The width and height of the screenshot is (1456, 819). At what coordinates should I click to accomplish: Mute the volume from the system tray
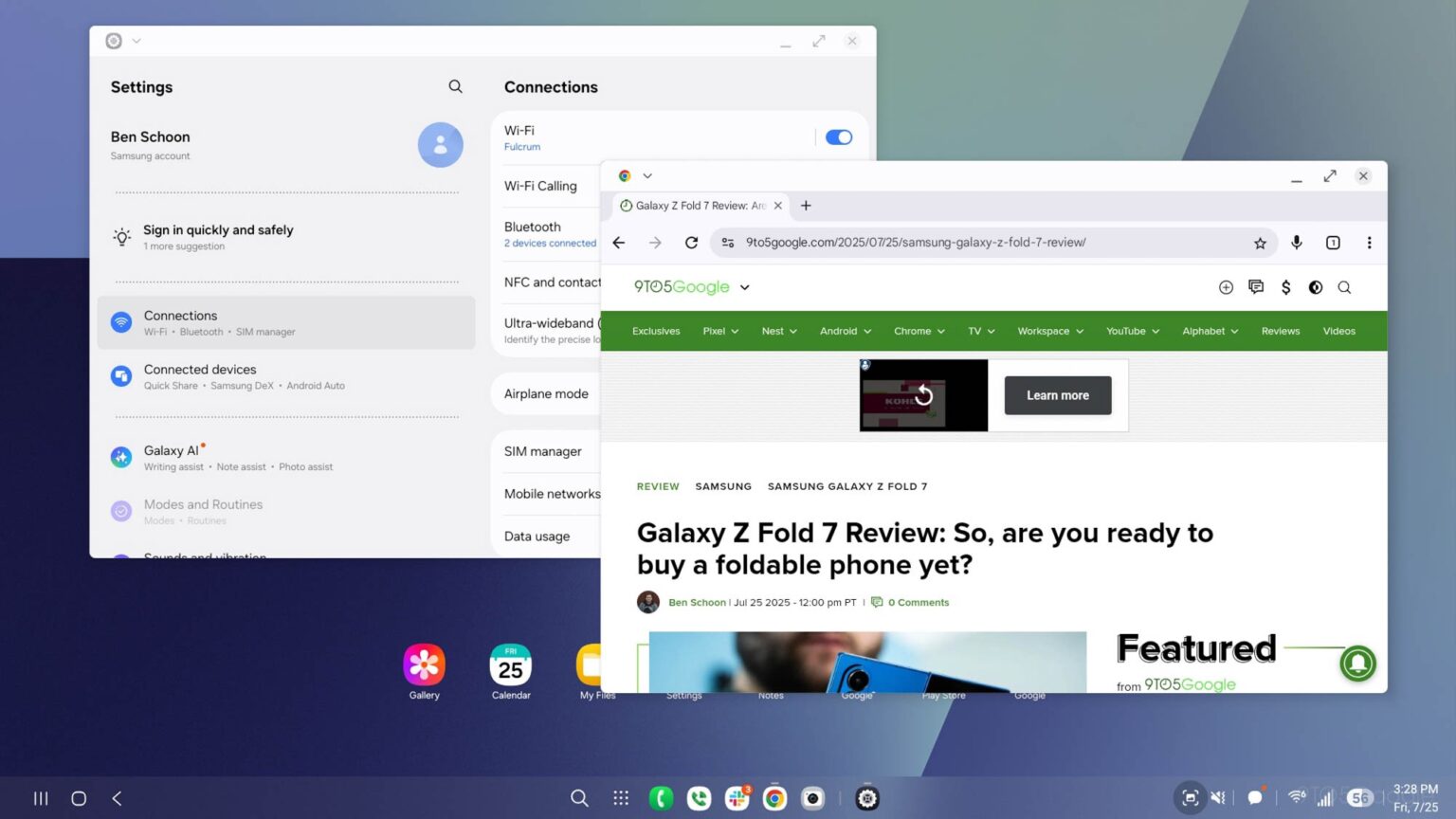tap(1218, 798)
